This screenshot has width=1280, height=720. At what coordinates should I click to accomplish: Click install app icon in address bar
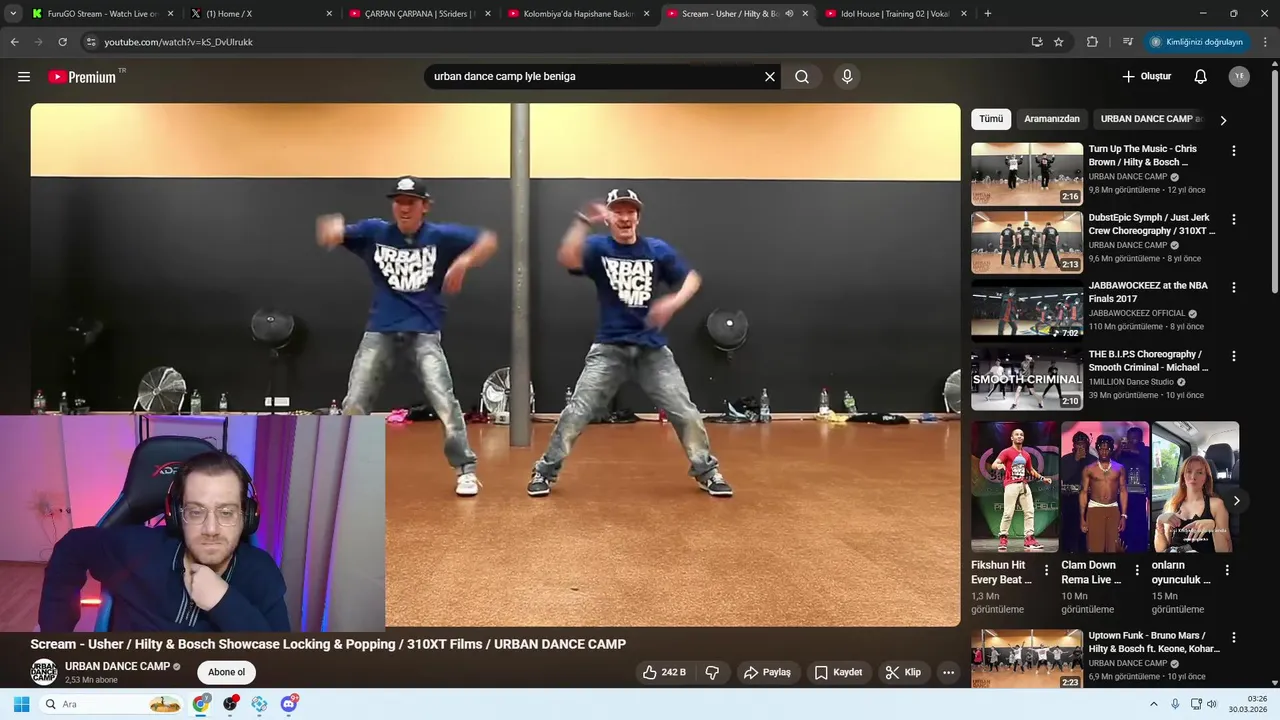(1037, 42)
